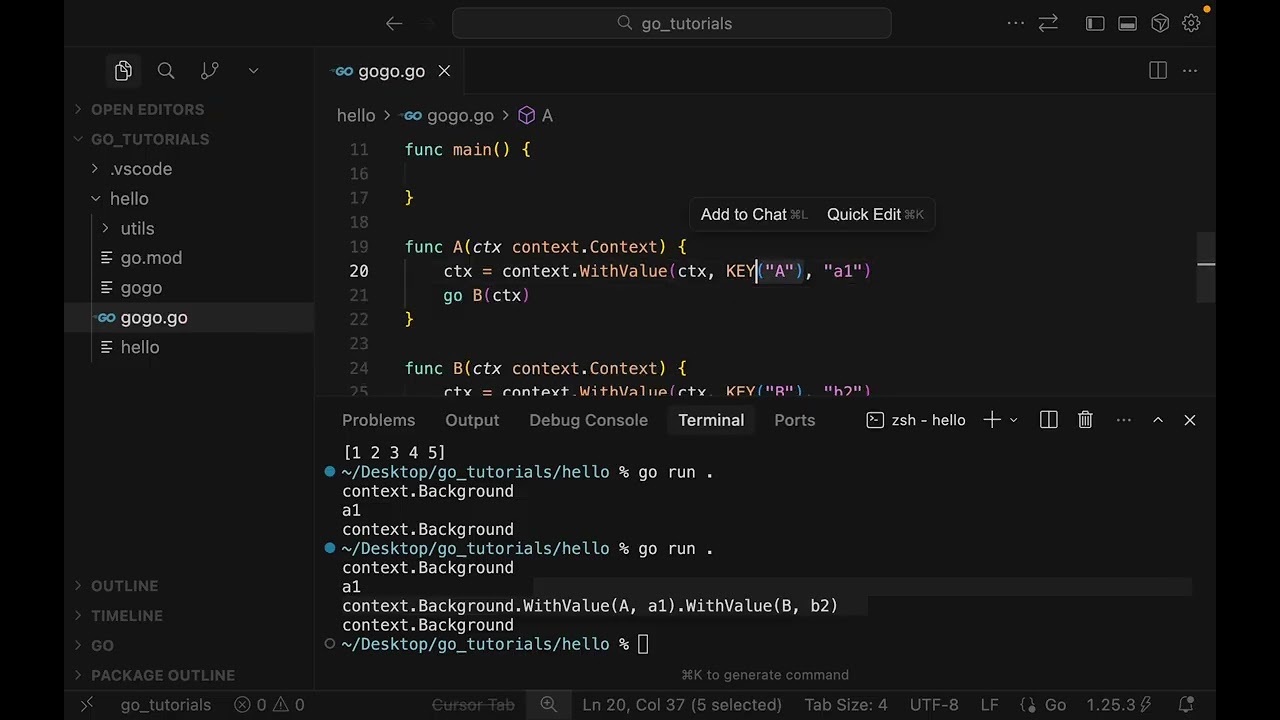Expand the Outline section
The height and width of the screenshot is (720, 1280).
click(190, 586)
